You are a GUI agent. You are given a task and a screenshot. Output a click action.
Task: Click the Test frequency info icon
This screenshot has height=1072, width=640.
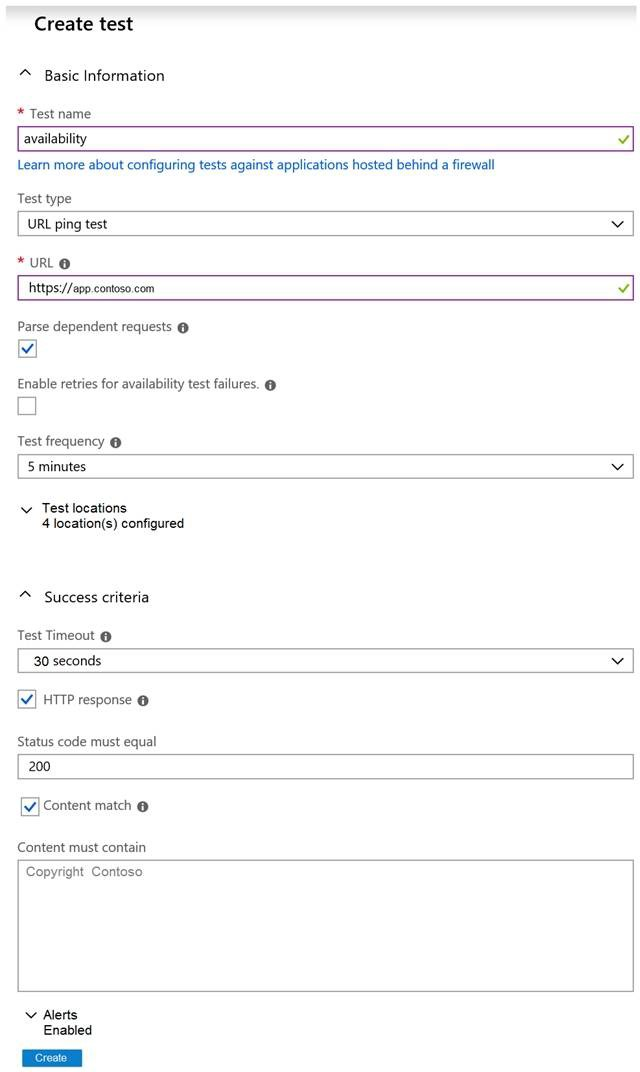(116, 442)
